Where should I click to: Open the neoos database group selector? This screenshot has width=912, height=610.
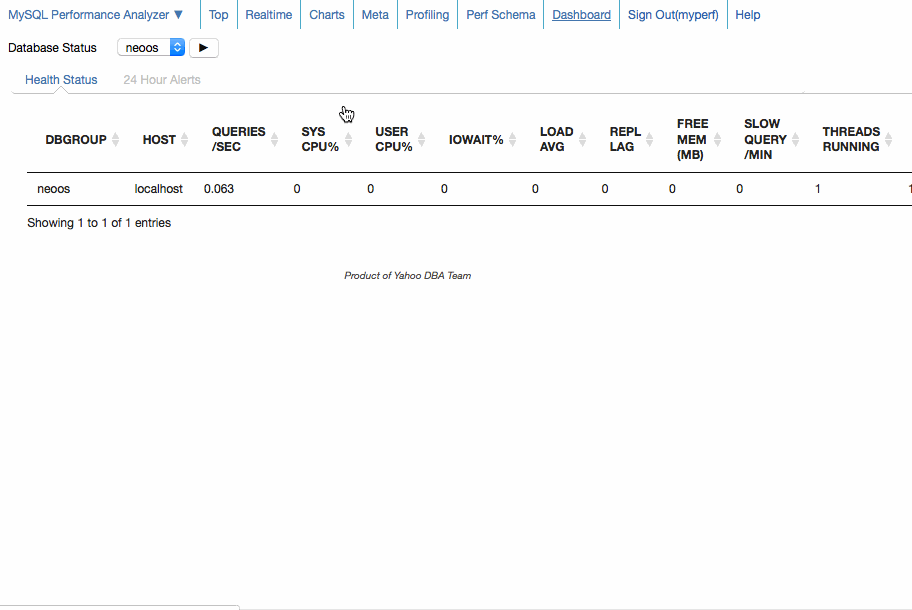(x=149, y=47)
